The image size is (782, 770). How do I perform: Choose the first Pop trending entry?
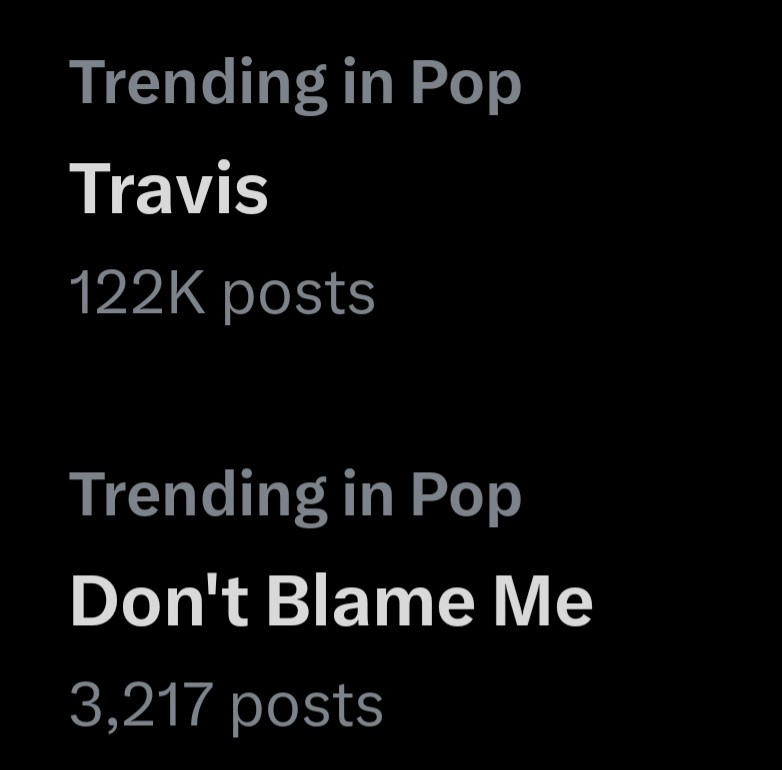168,189
